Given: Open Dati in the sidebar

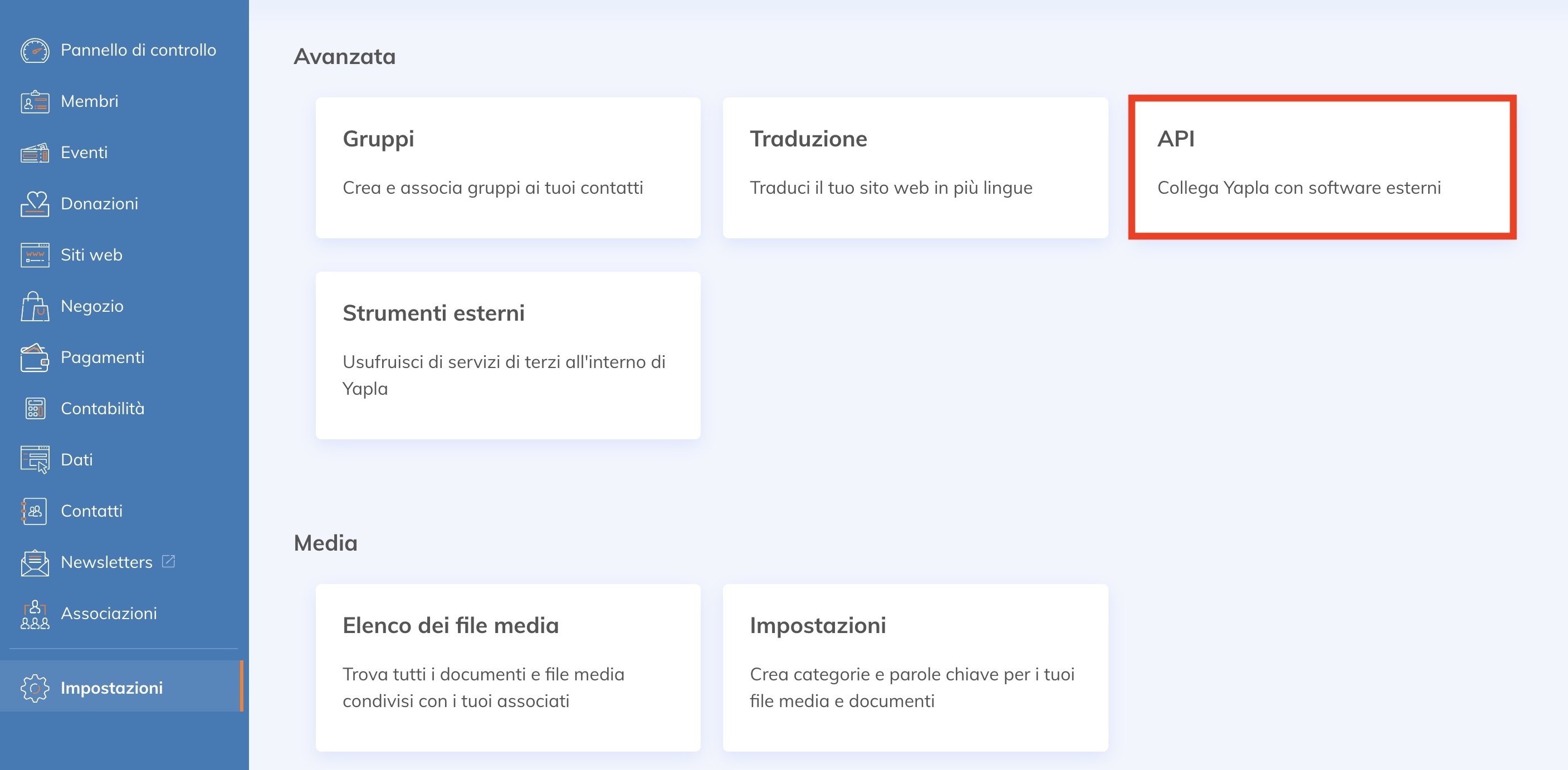Looking at the screenshot, I should coord(77,460).
